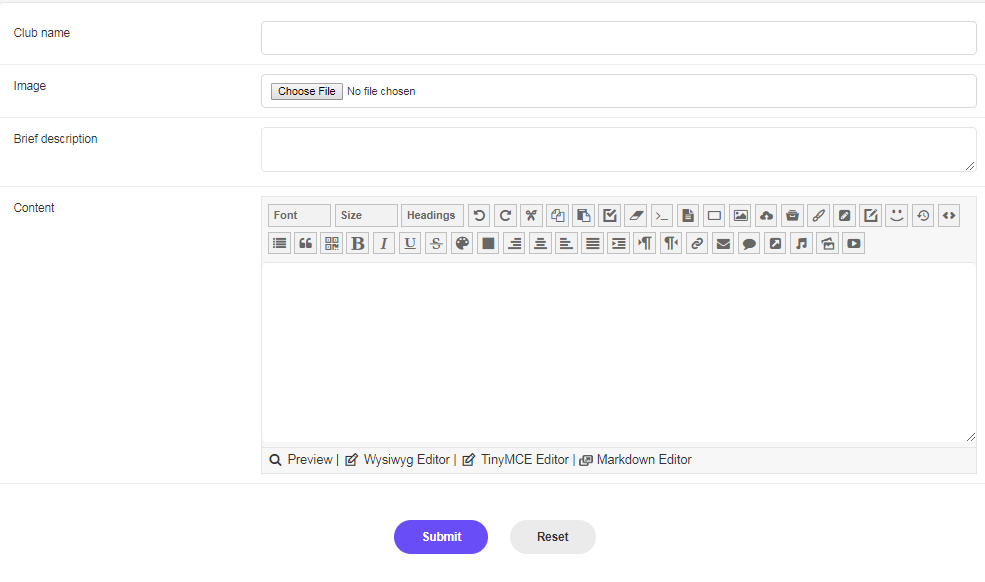The image size is (985, 582).
Task: Click the bulleted list icon
Action: pyautogui.click(x=280, y=243)
